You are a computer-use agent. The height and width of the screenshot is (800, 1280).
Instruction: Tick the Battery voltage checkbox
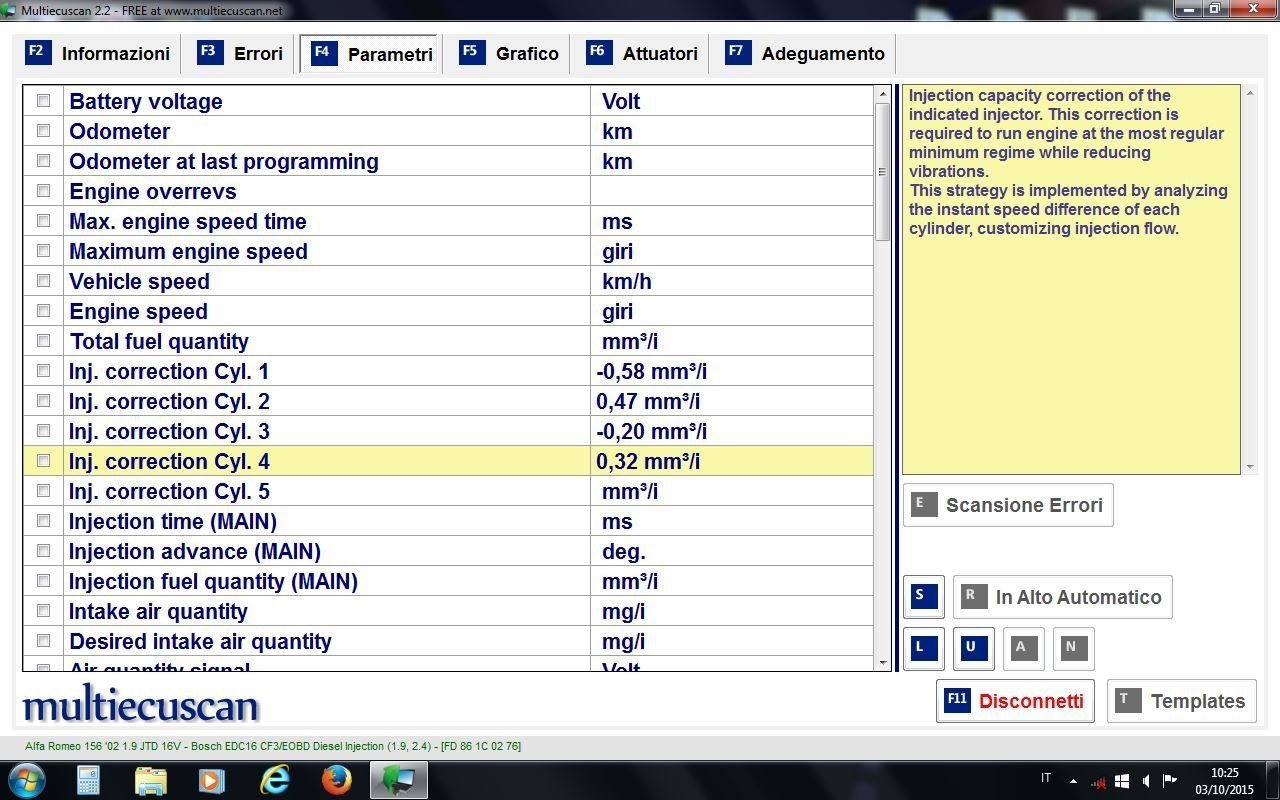[43, 101]
